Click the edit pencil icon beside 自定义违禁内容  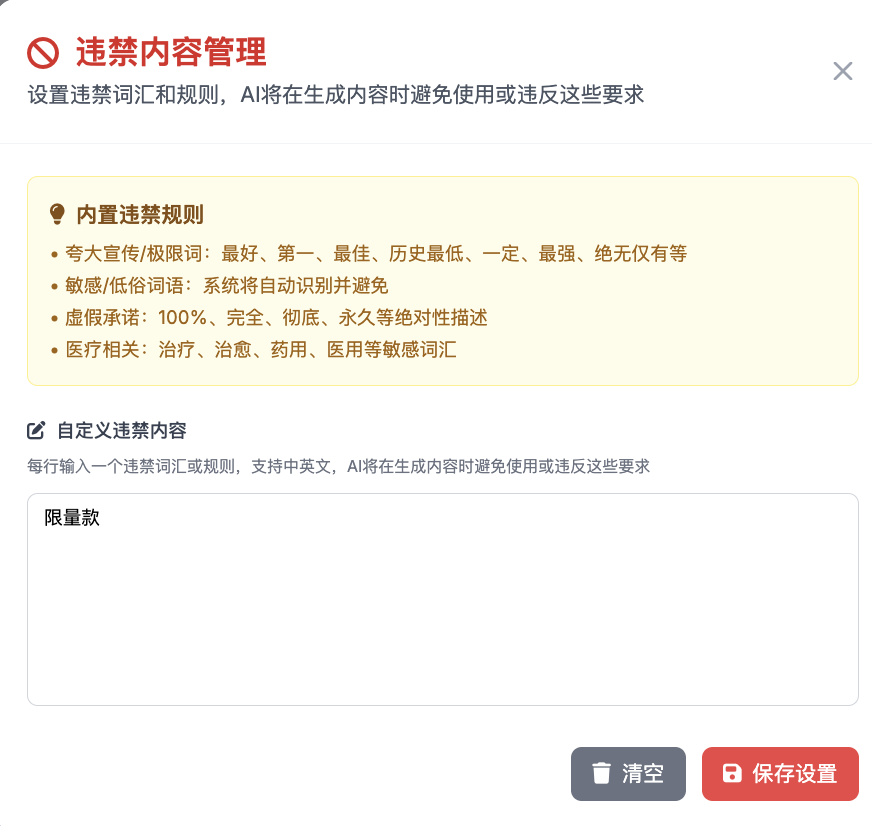[36, 431]
